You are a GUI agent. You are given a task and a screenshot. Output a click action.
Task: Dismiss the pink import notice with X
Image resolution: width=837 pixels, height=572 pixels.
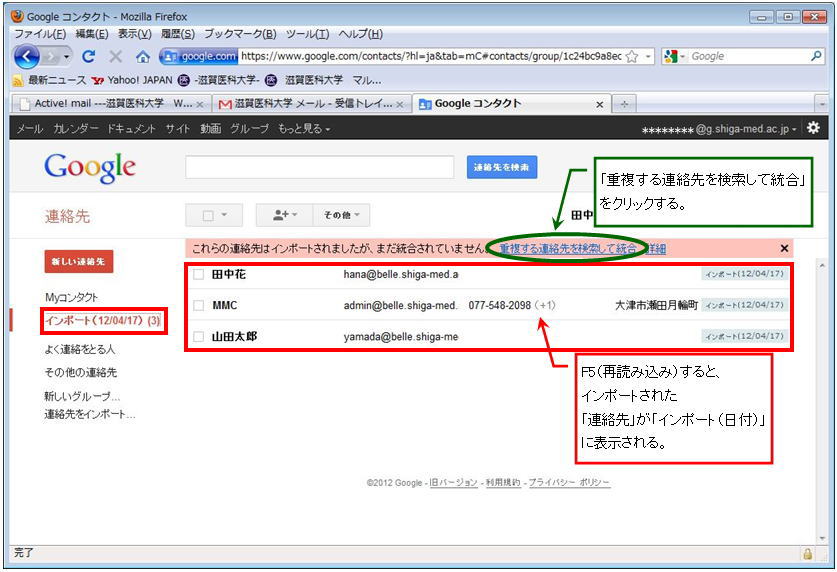coord(784,249)
